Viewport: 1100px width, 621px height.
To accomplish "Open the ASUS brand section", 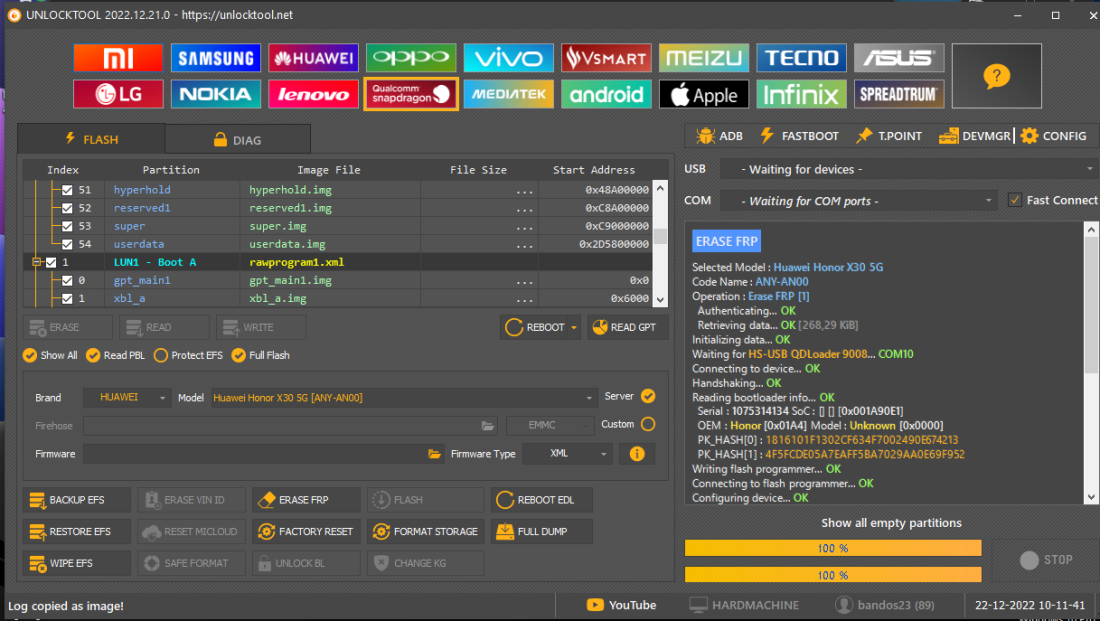I will (899, 58).
